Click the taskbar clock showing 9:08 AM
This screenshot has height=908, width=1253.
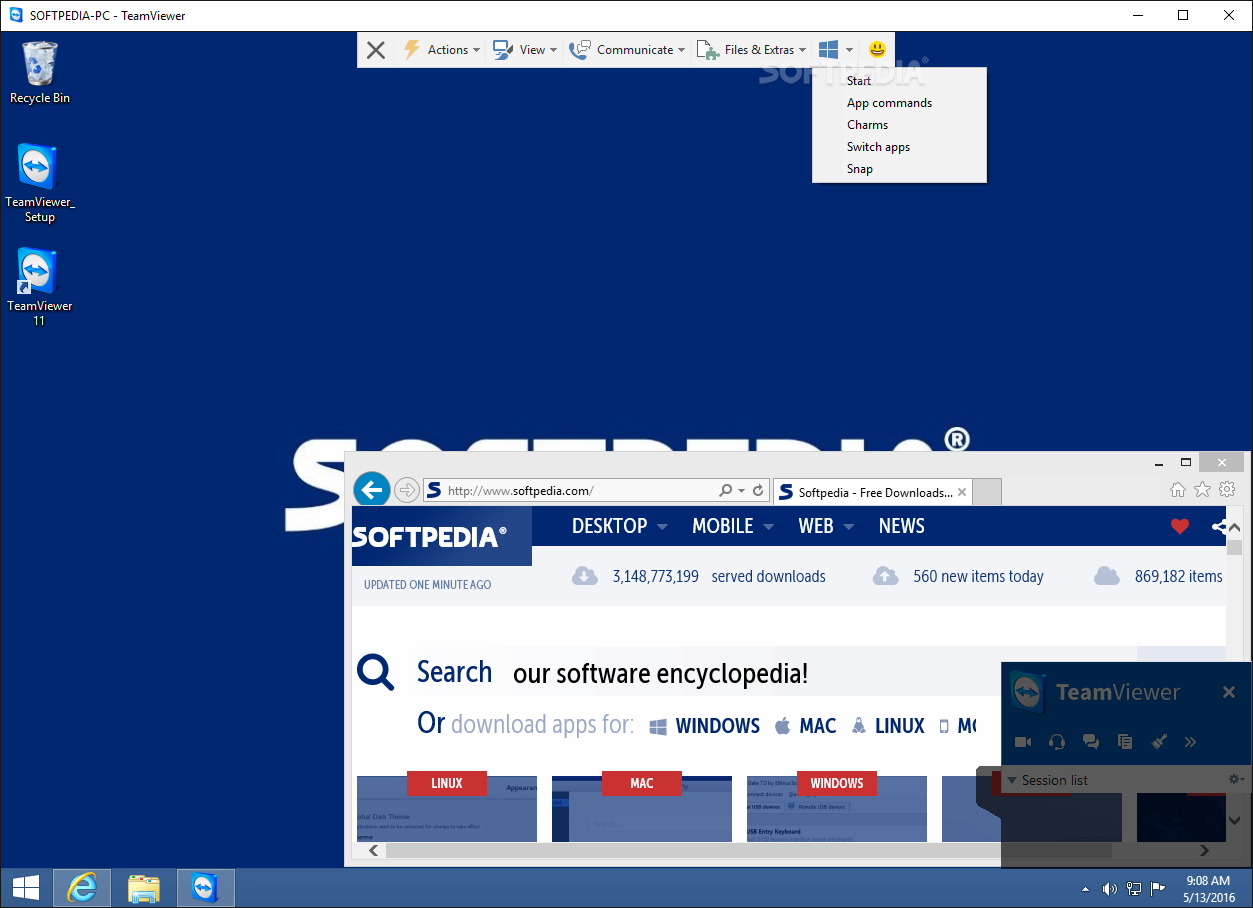coord(1208,888)
